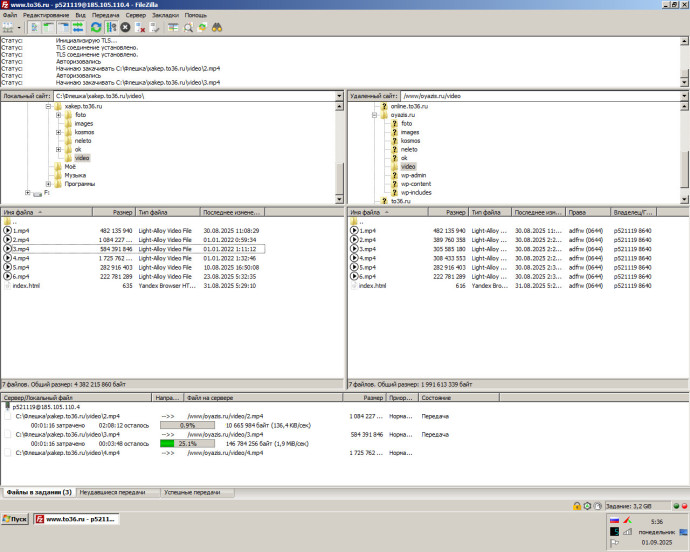Toggle local directory tree display

(x=49, y=28)
